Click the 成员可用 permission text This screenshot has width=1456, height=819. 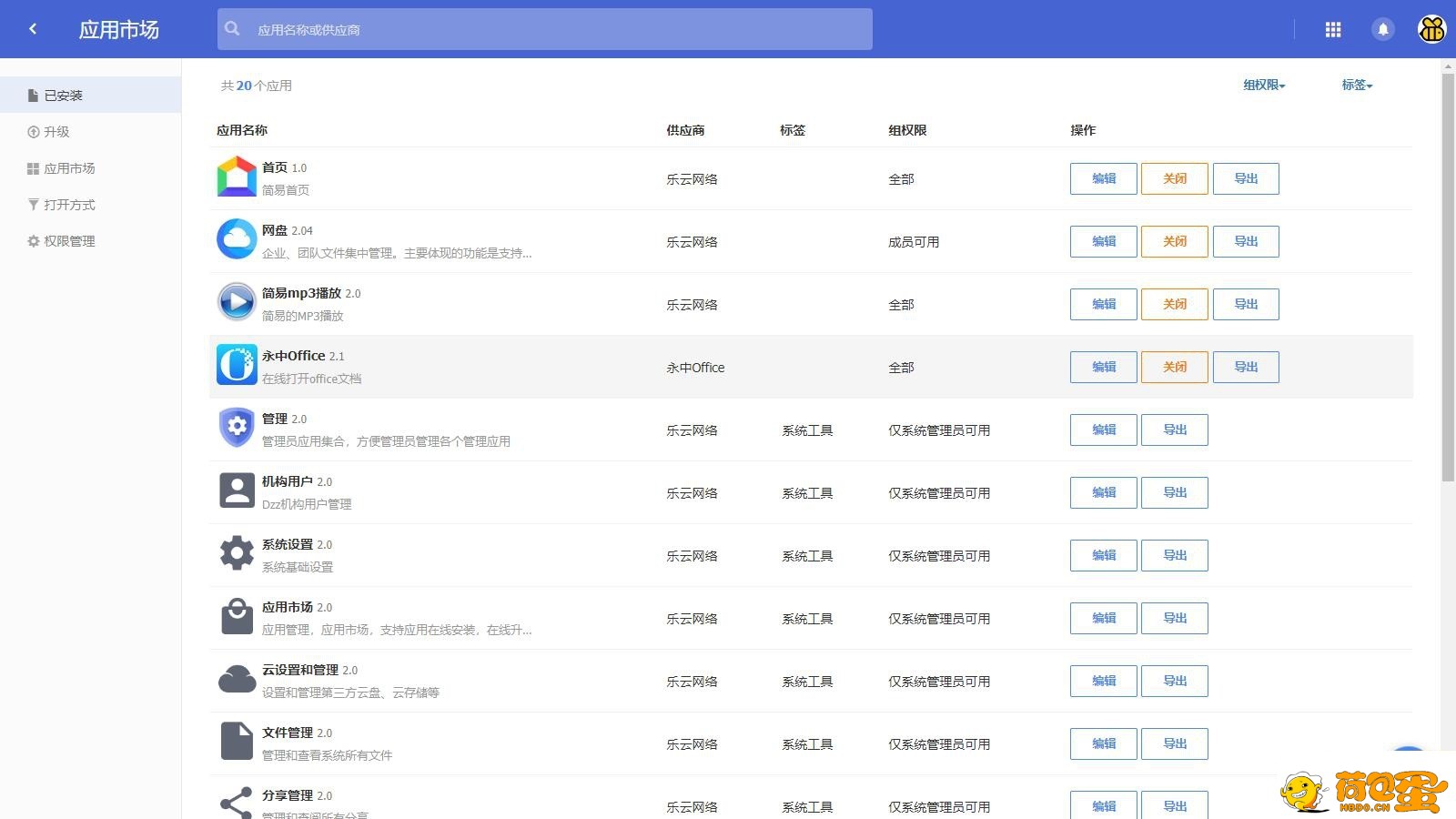[914, 242]
